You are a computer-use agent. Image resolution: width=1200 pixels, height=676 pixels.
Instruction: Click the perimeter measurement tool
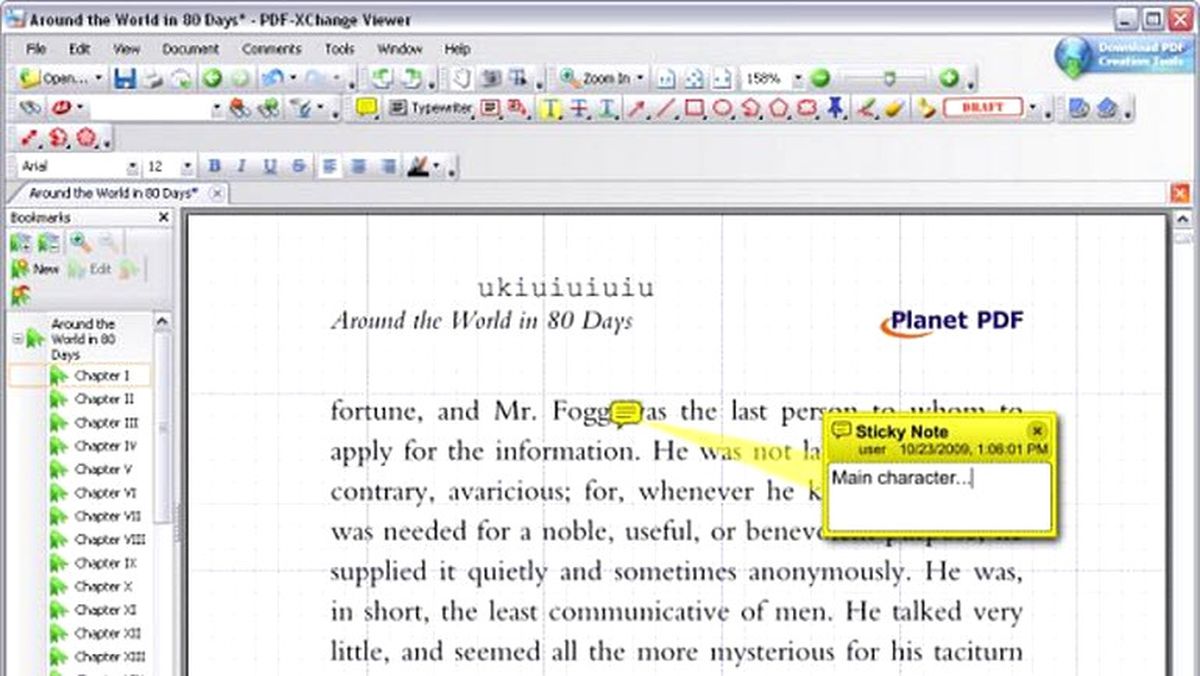[58, 137]
